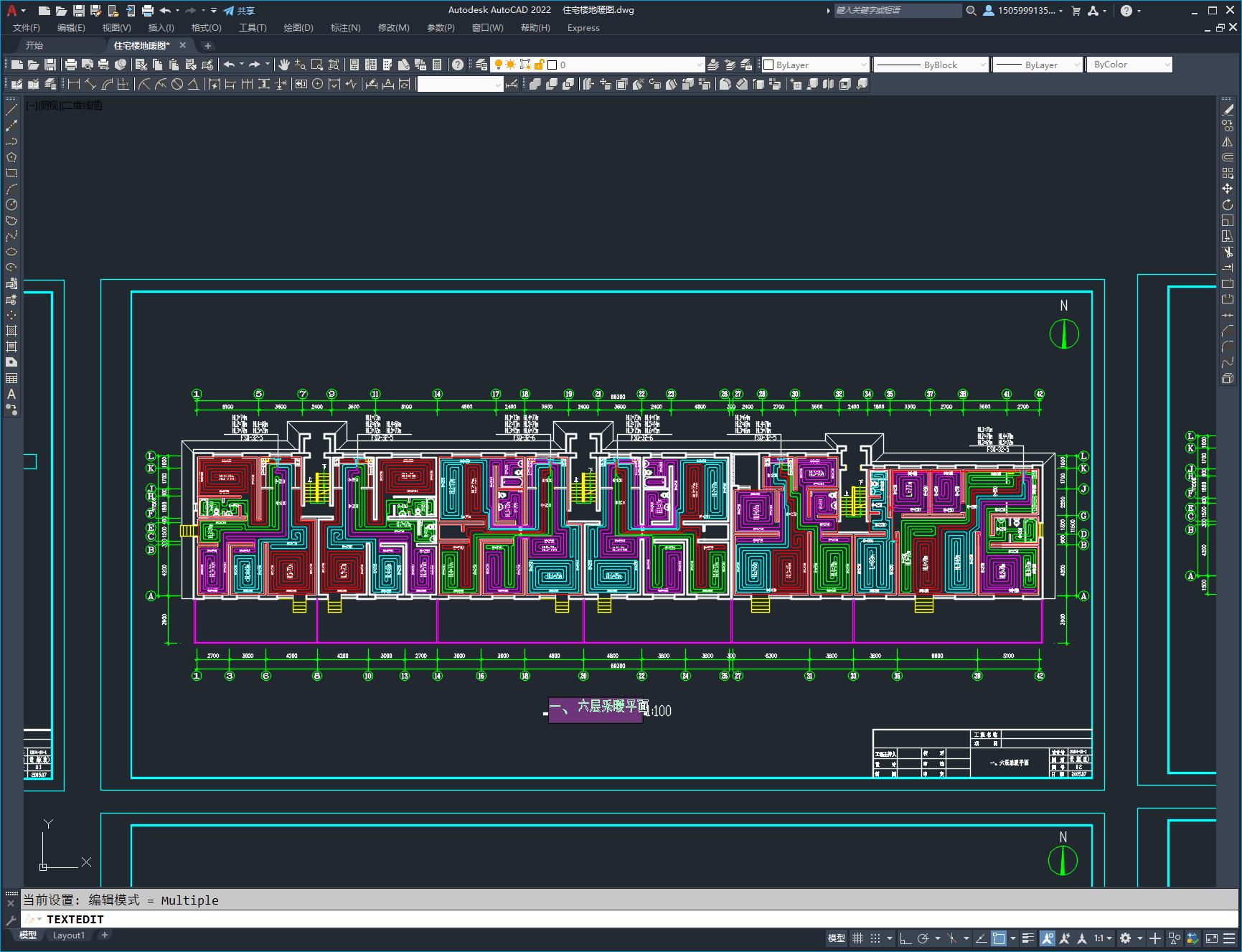This screenshot has height=952, width=1242.
Task: Open the dimension style dropdown
Action: [460, 84]
